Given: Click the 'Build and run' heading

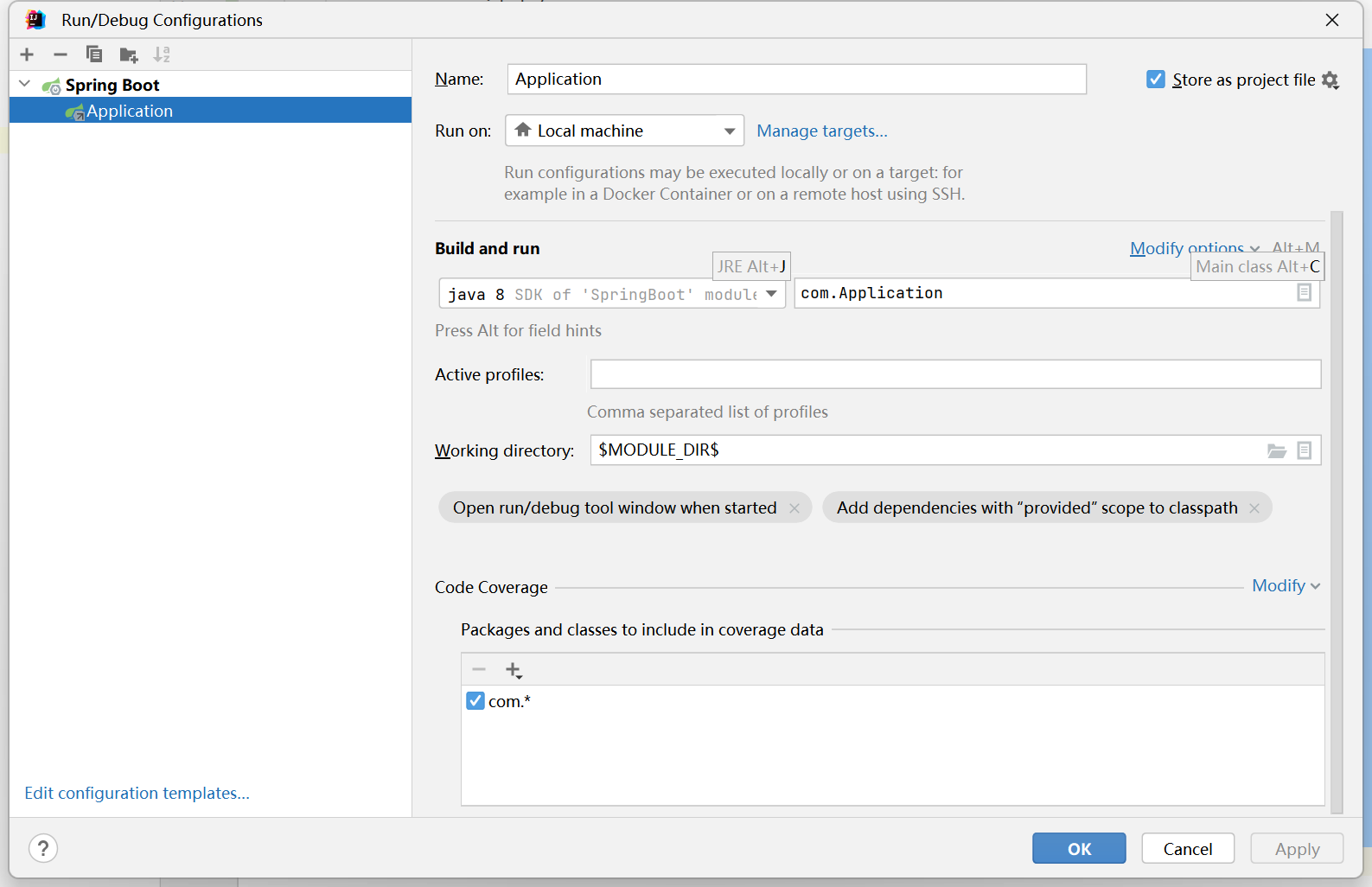Looking at the screenshot, I should (487, 248).
